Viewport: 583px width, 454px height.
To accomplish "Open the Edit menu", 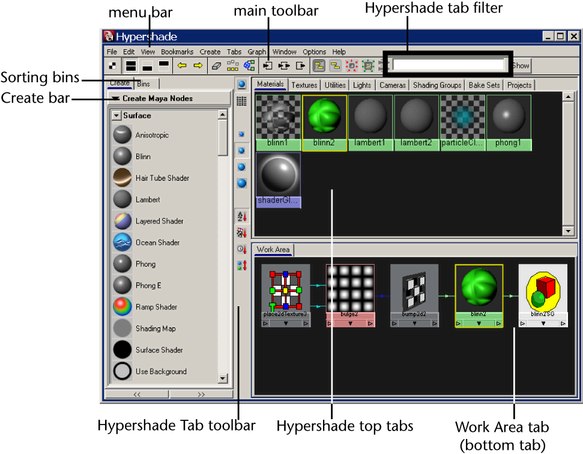I will pyautogui.click(x=129, y=52).
